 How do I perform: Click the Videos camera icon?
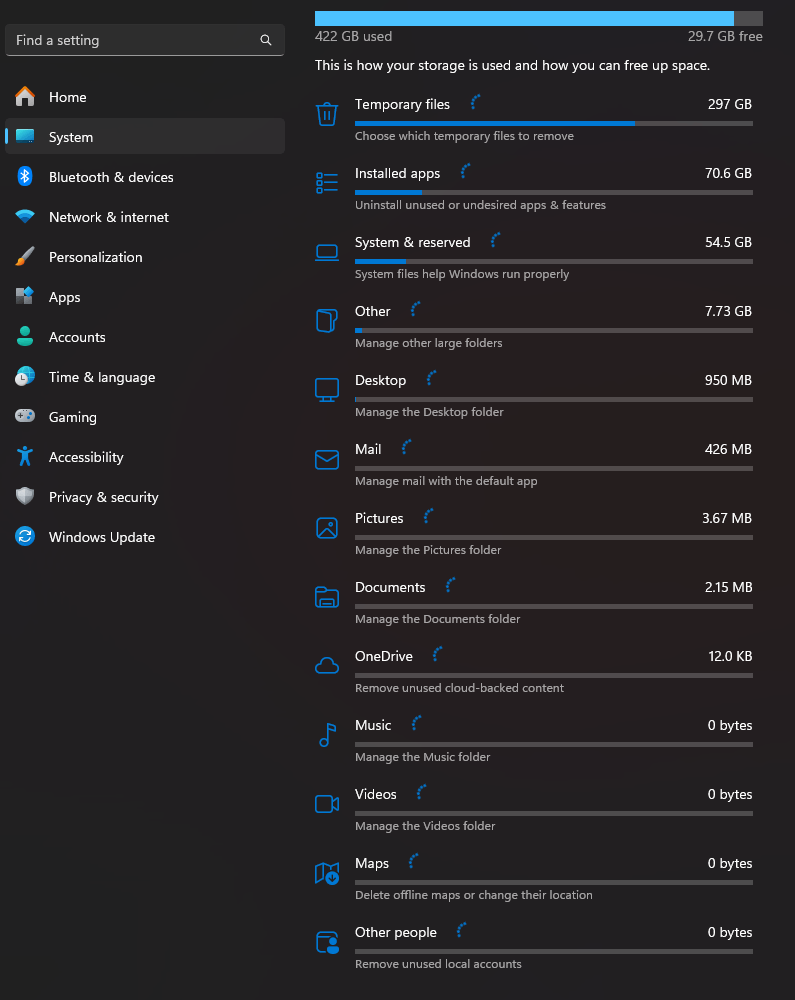tap(326, 804)
